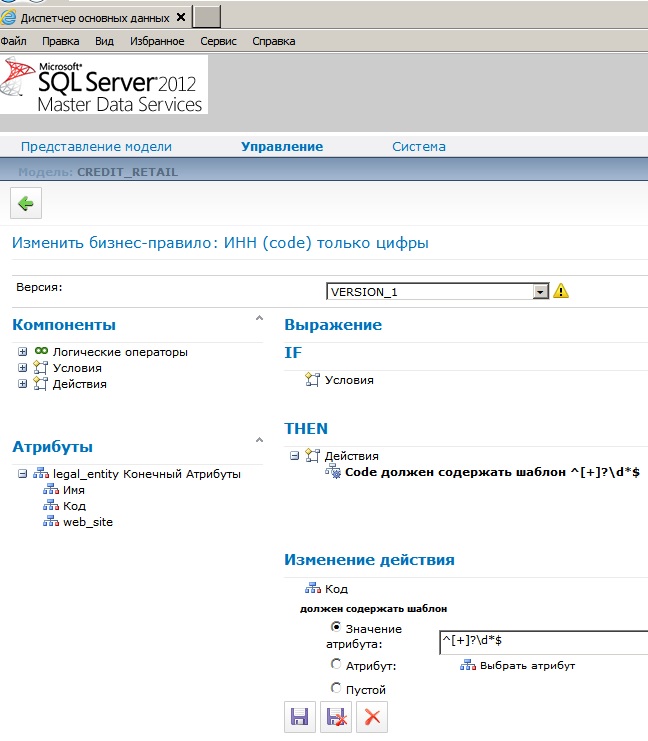Collapse the Компоненты panel chevron
This screenshot has height=741, width=648.
(259, 318)
